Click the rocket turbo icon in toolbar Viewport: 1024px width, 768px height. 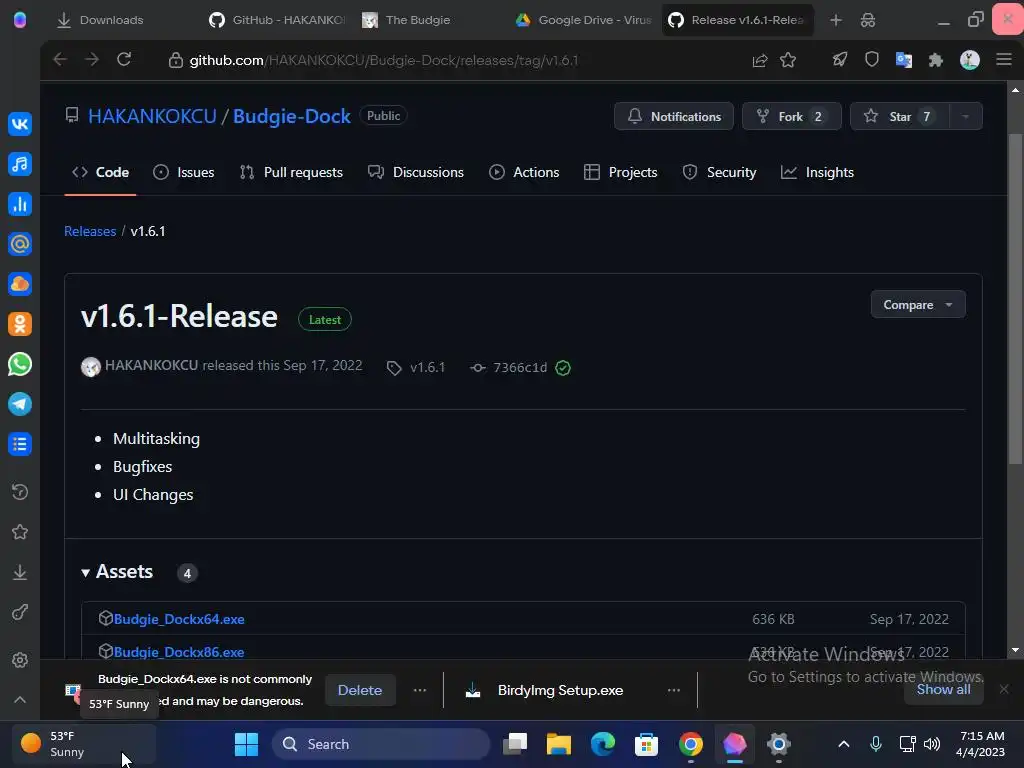pos(840,60)
